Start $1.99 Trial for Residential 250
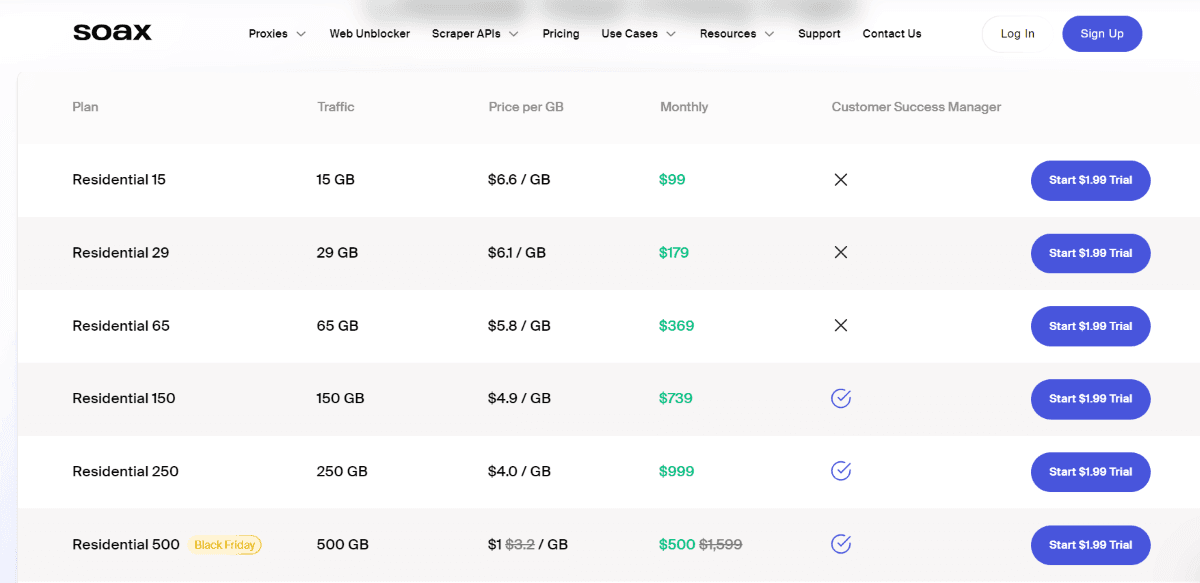The height and width of the screenshot is (583, 1200). tap(1091, 472)
